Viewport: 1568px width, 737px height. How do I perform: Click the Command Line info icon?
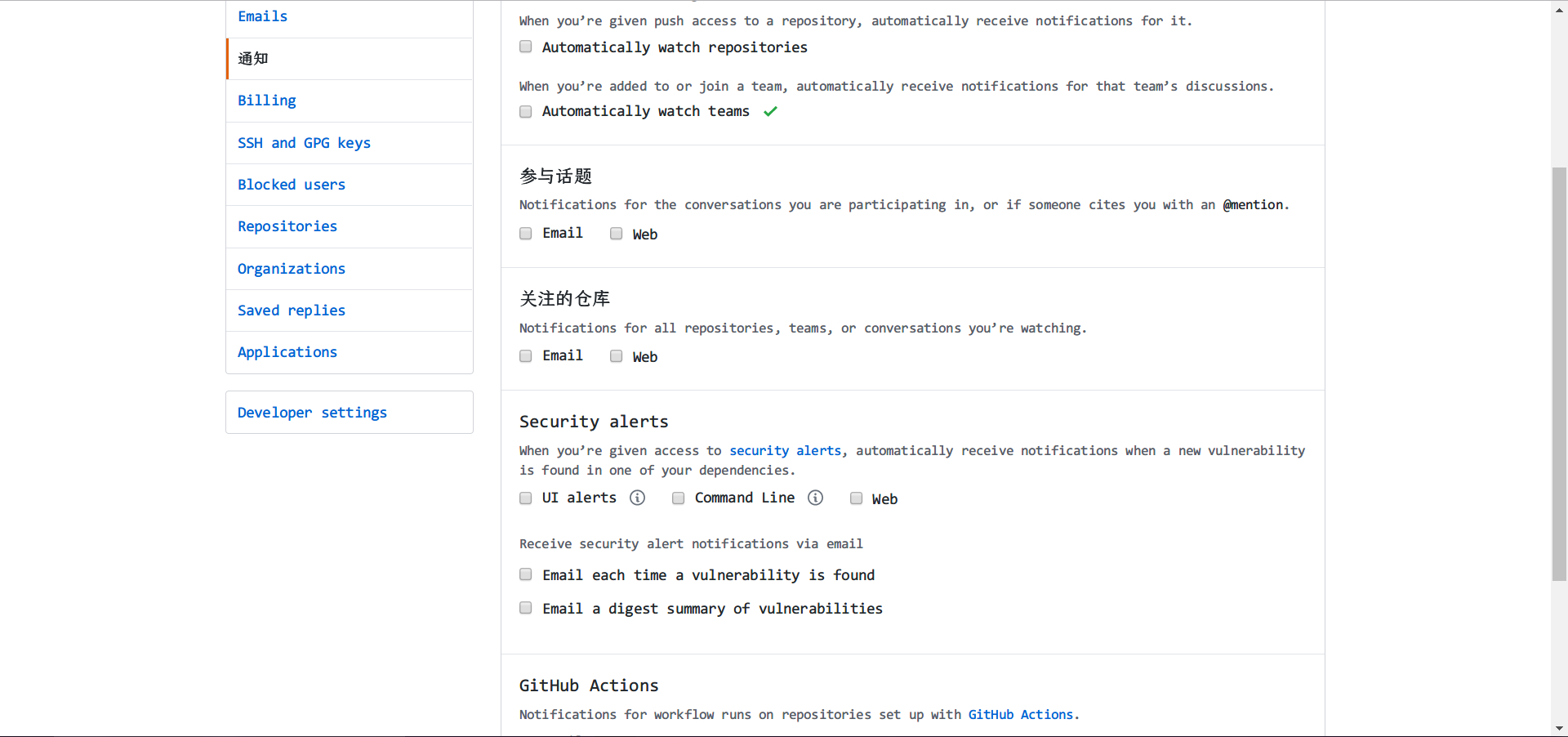pos(815,498)
